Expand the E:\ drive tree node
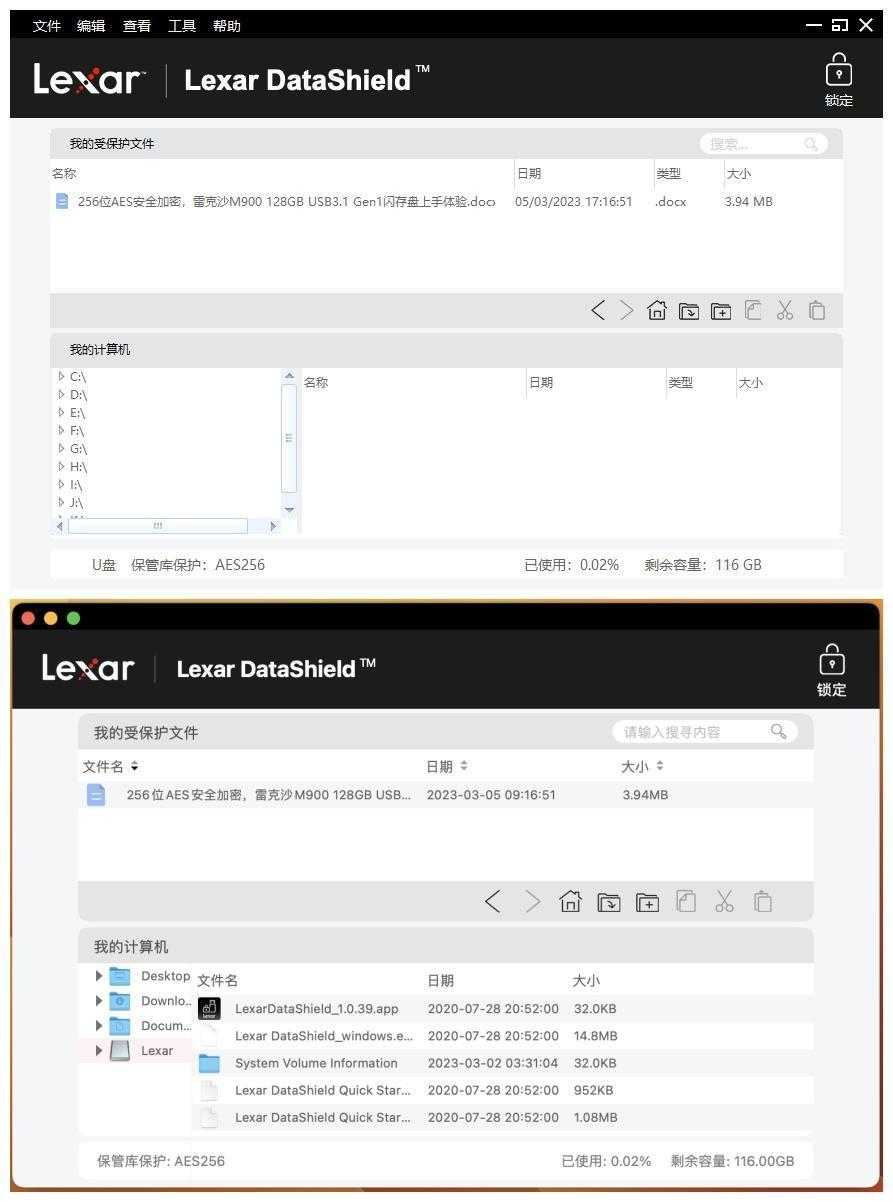Viewport: 893px width, 1202px height. [x=61, y=413]
